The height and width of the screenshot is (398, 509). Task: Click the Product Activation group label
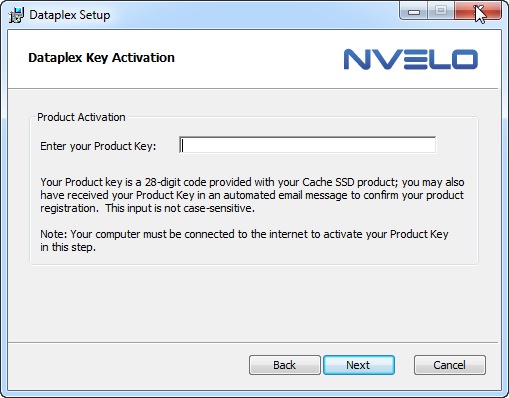[x=81, y=117]
